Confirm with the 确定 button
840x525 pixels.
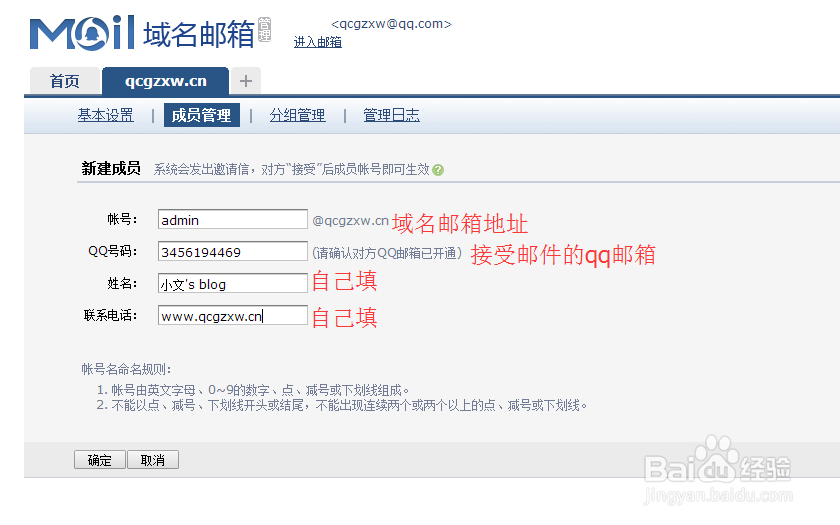click(100, 460)
